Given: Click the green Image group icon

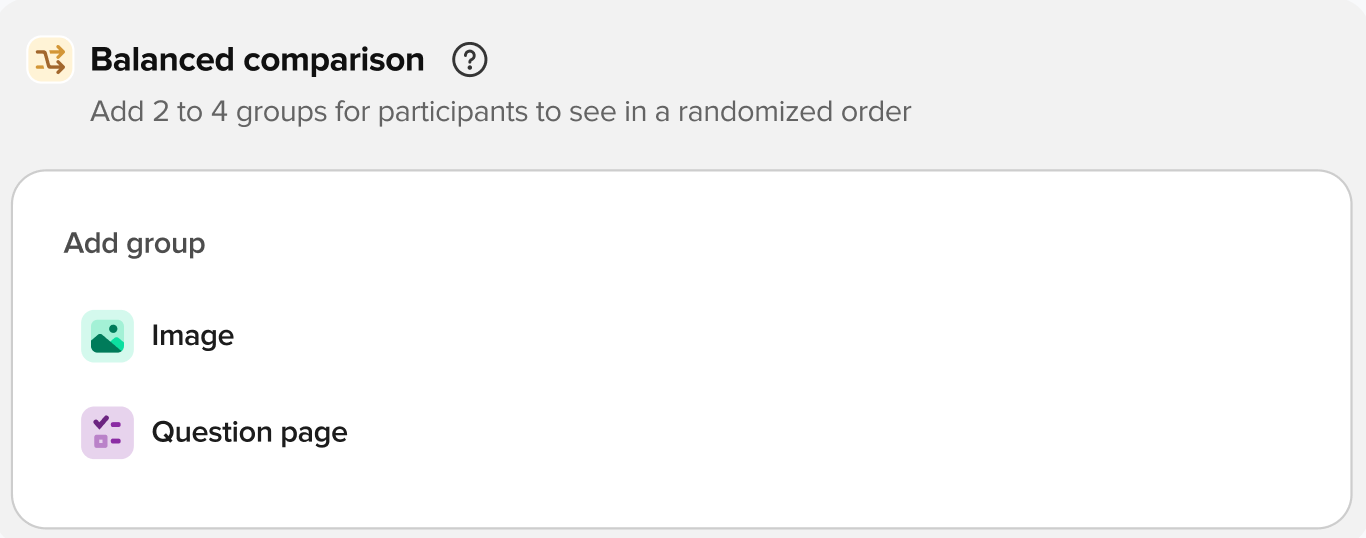Looking at the screenshot, I should 107,336.
